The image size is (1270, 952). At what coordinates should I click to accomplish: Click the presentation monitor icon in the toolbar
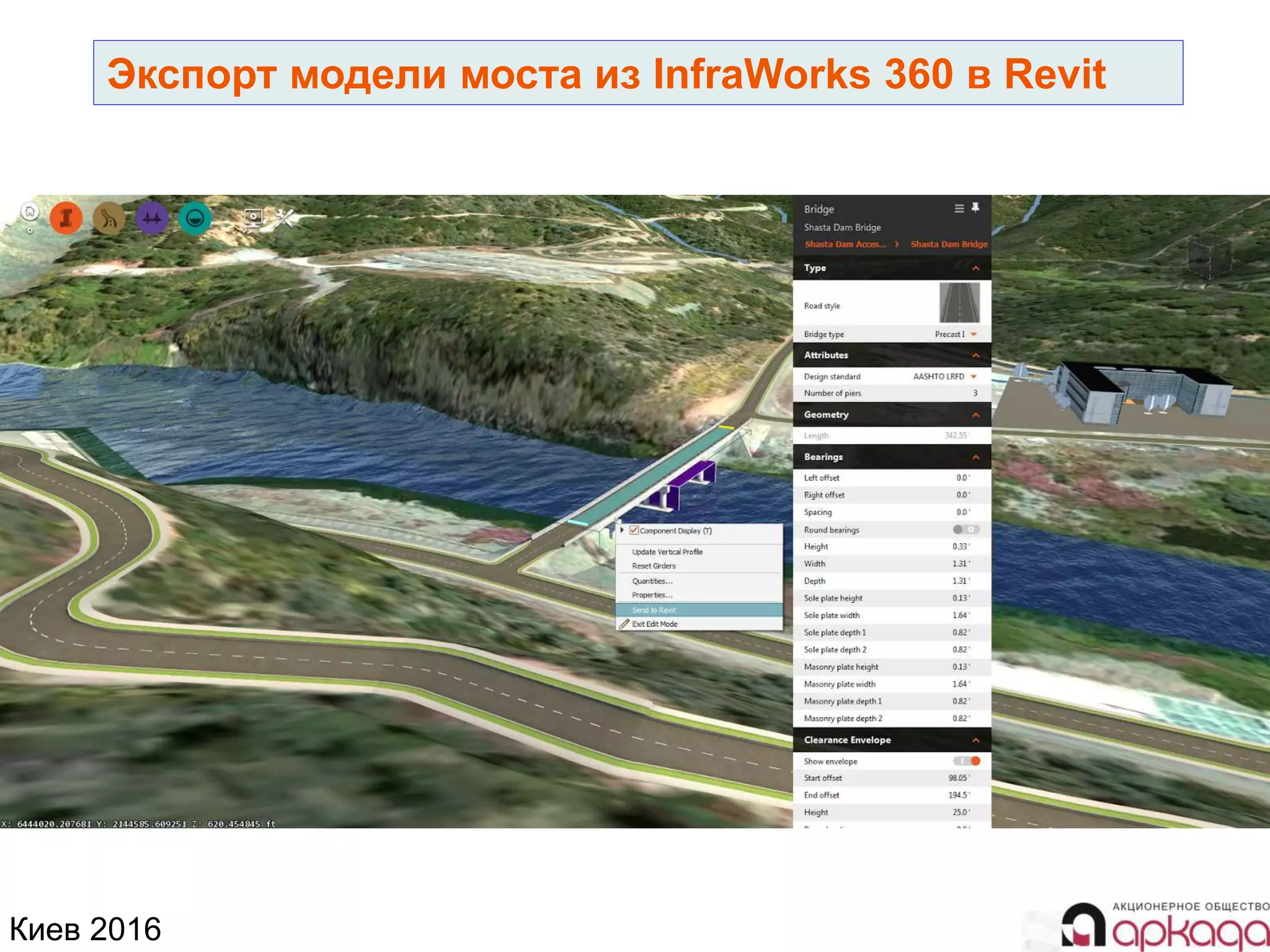pos(253,217)
